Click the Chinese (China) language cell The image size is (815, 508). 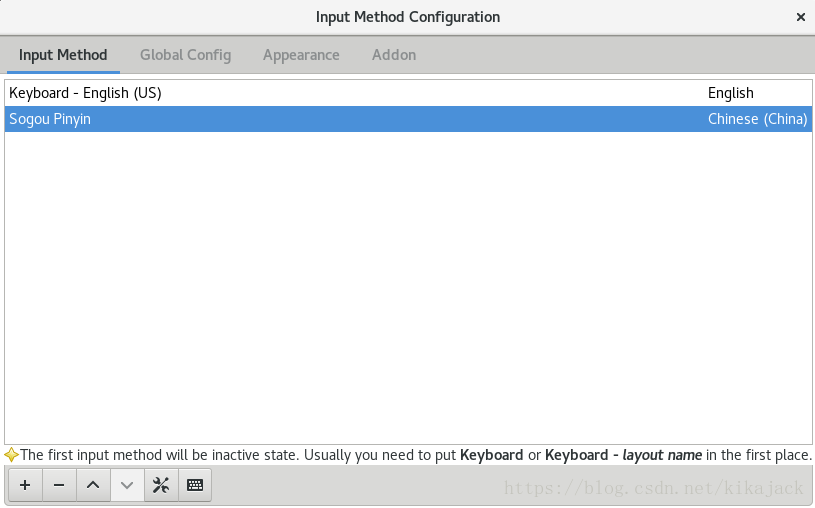point(757,119)
